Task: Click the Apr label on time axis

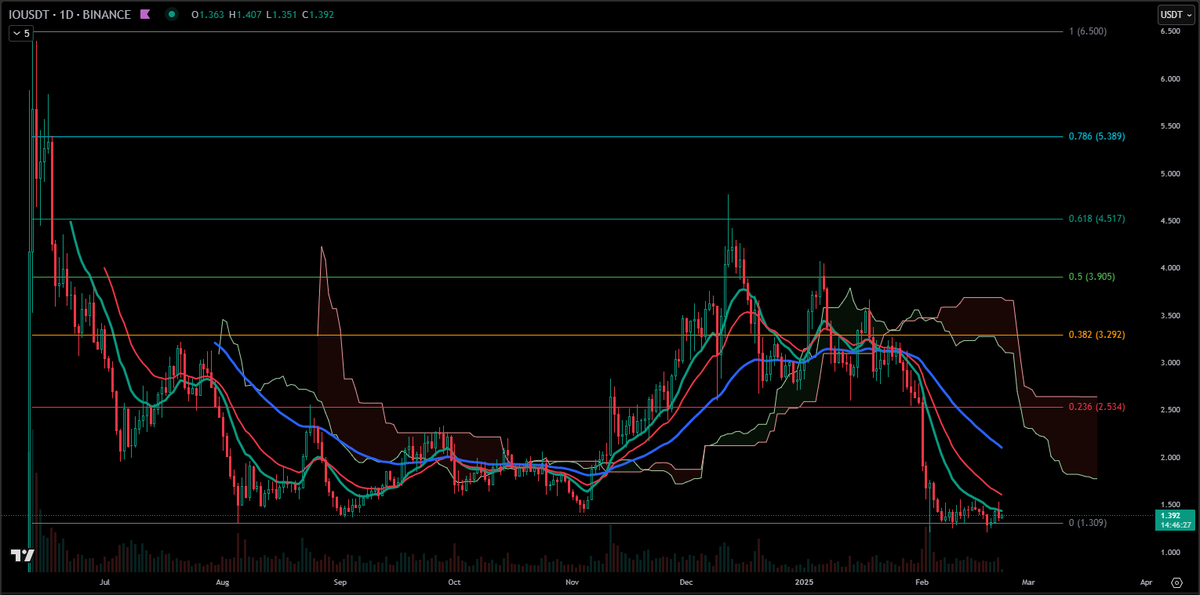Action: click(x=1146, y=580)
